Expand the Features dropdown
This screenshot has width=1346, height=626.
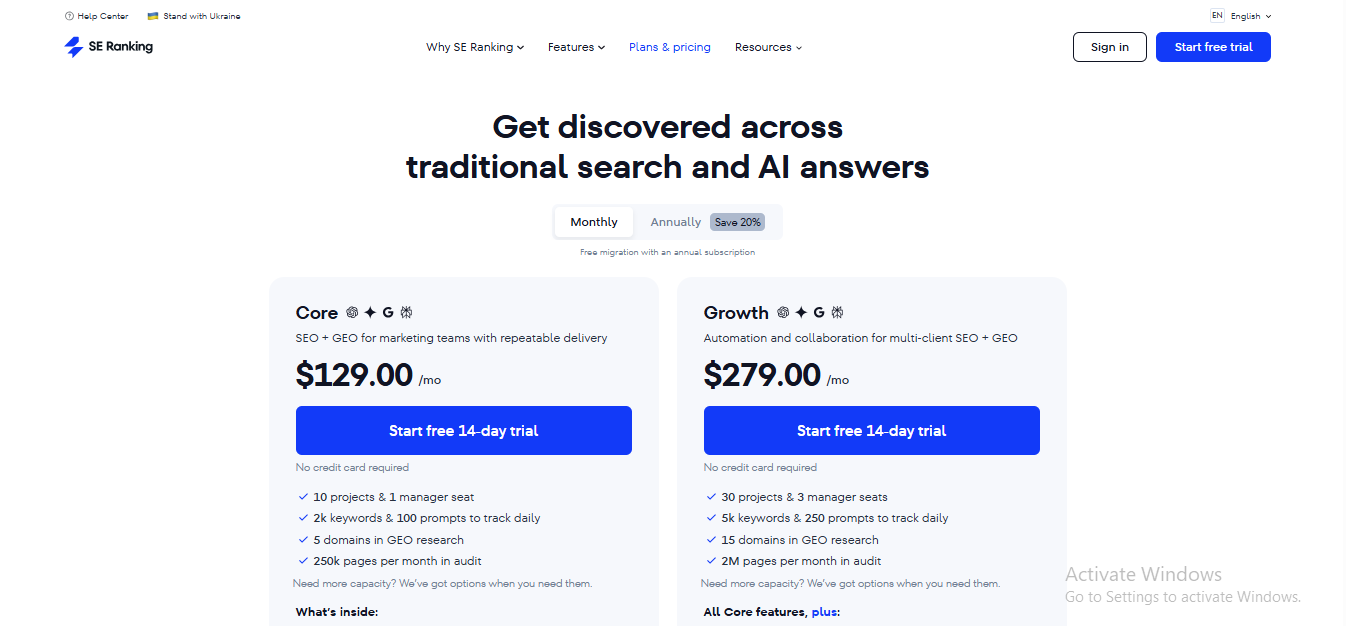576,47
